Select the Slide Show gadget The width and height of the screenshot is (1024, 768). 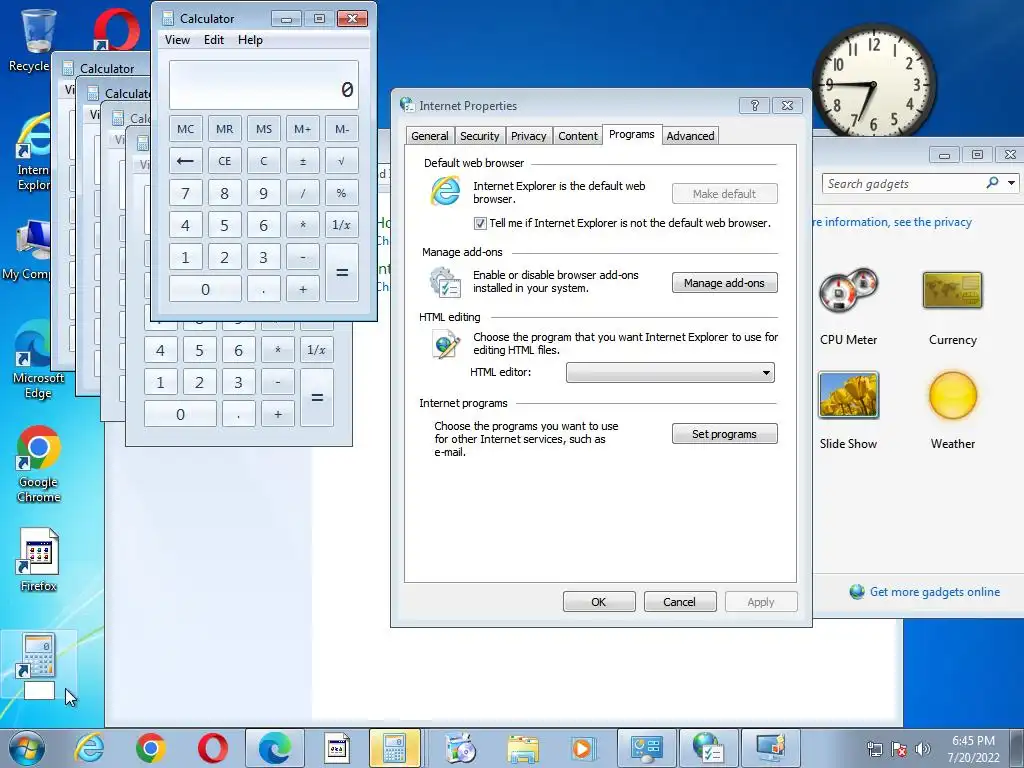click(x=848, y=410)
